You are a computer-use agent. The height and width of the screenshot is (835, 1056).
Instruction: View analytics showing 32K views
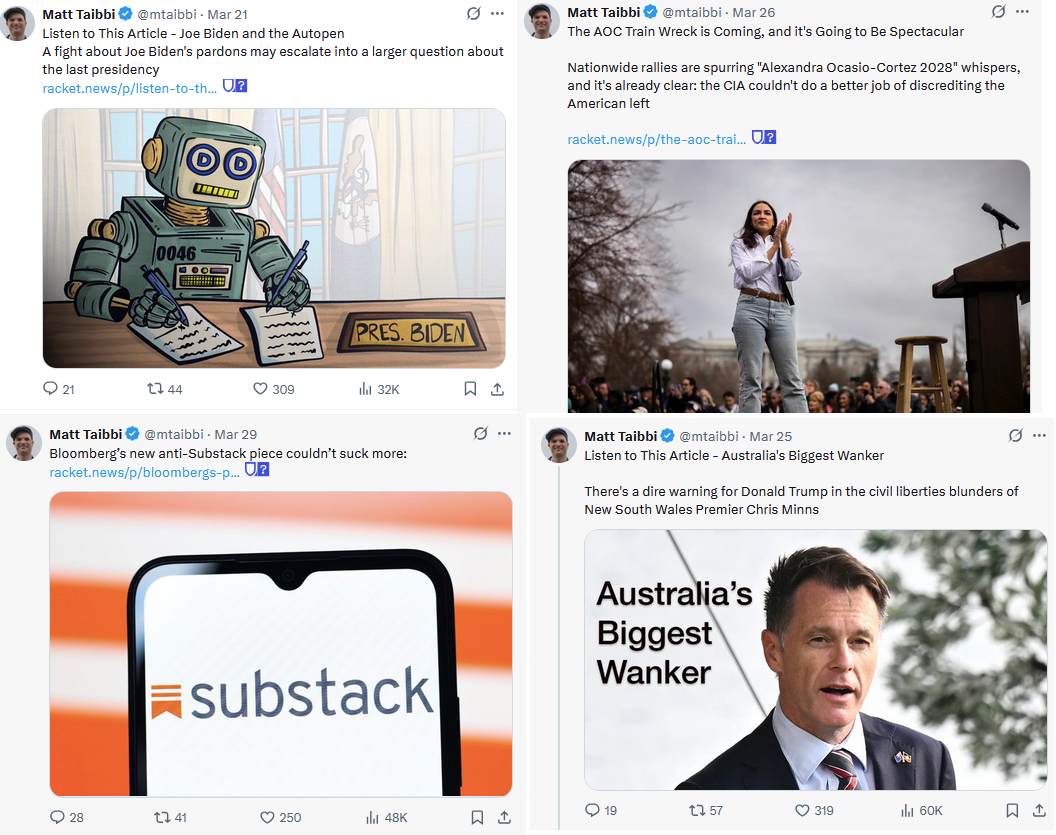pyautogui.click(x=379, y=389)
